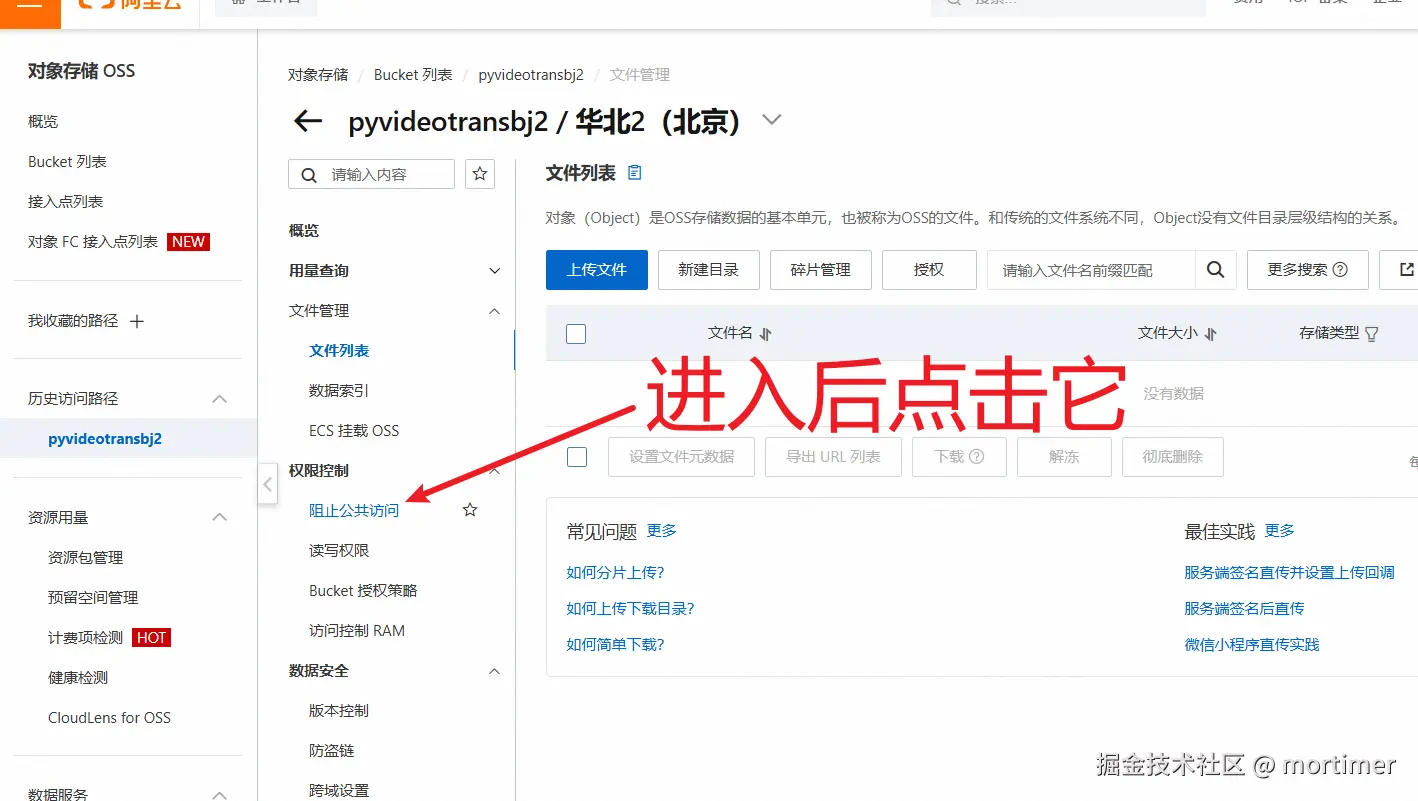Image resolution: width=1418 pixels, height=801 pixels.
Task: Select 文件列表 in file management
Action: 339,350
